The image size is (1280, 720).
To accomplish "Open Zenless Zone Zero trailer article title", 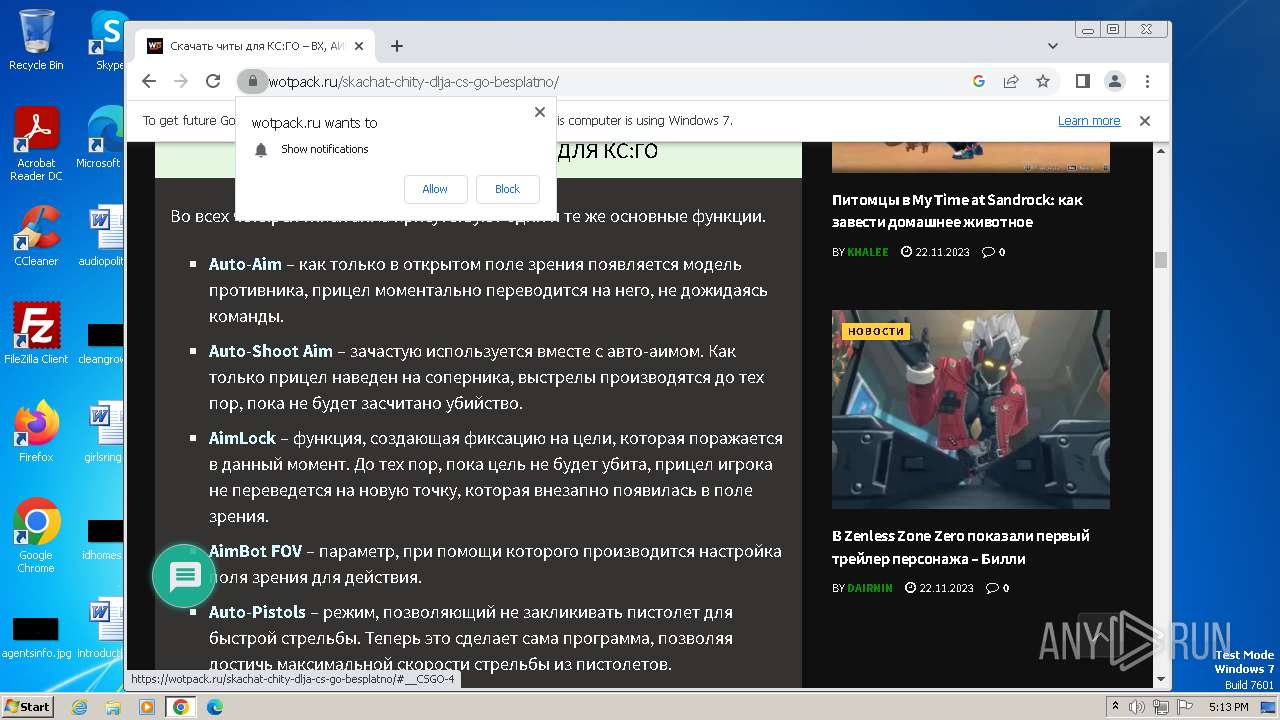I will [961, 547].
